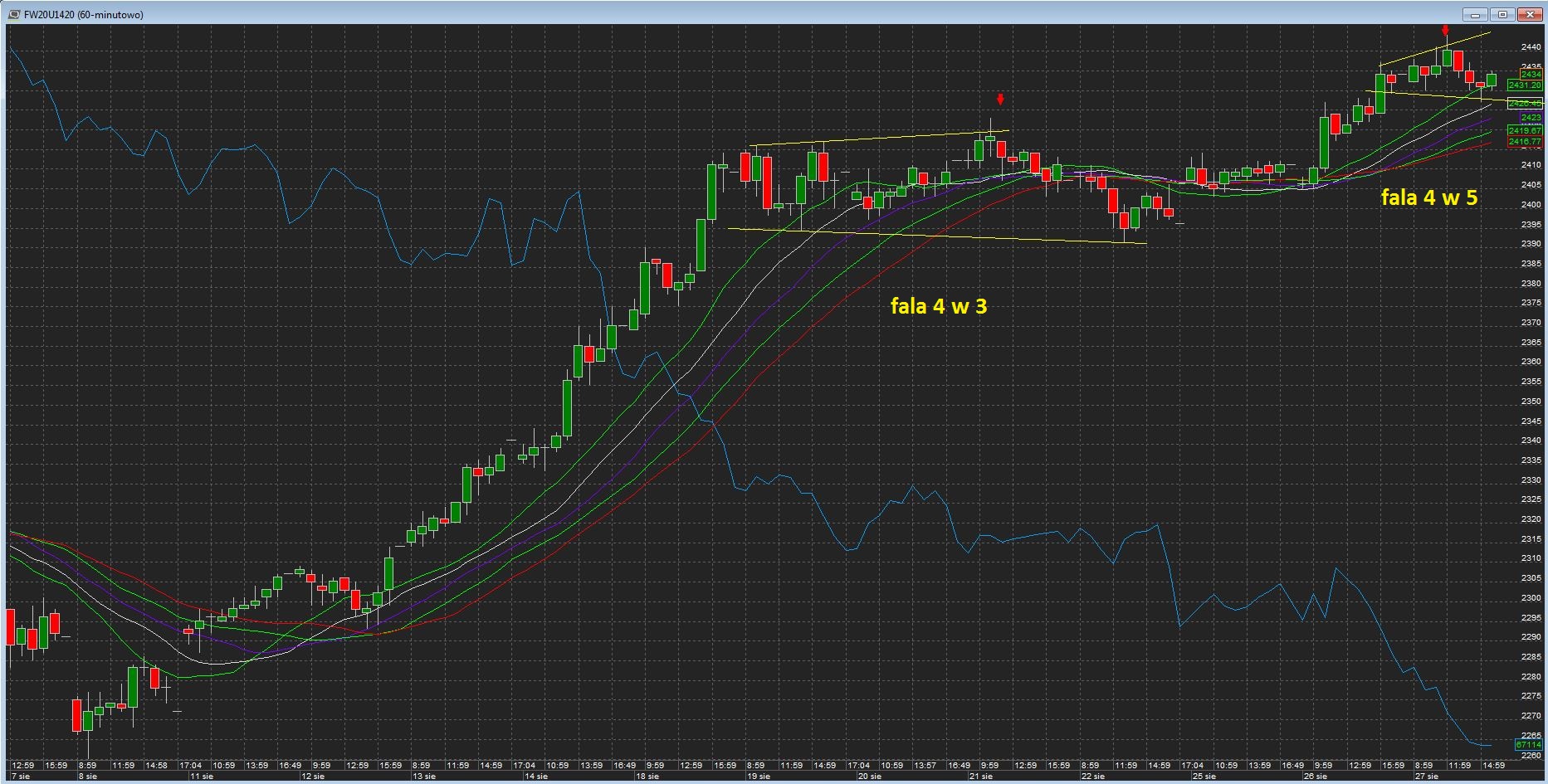Close the FW20U1420 chart window

(1530, 14)
